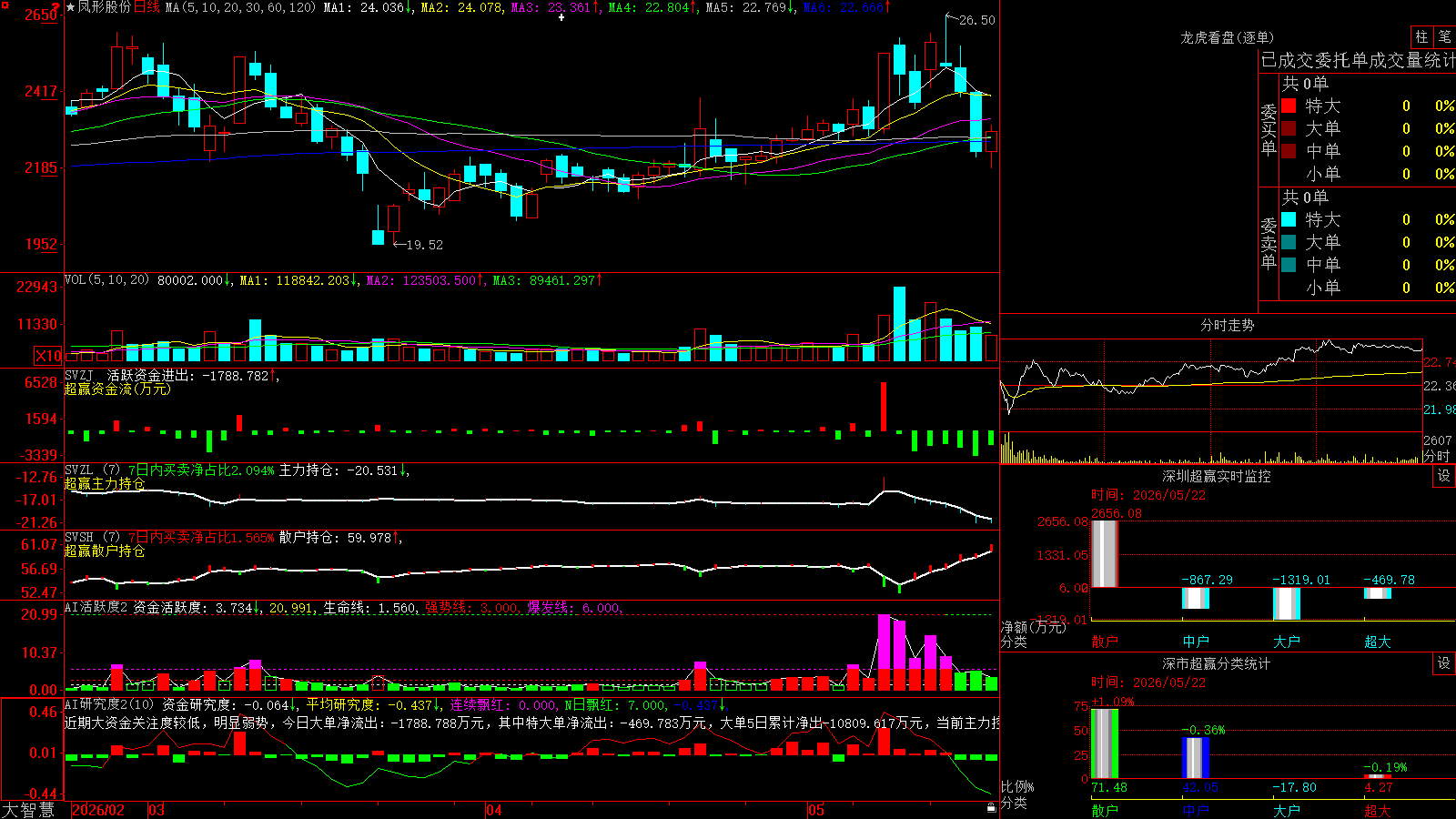Click the 散户 bar showing 2656.08
Screen dimensions: 1456x819
pos(1105,554)
